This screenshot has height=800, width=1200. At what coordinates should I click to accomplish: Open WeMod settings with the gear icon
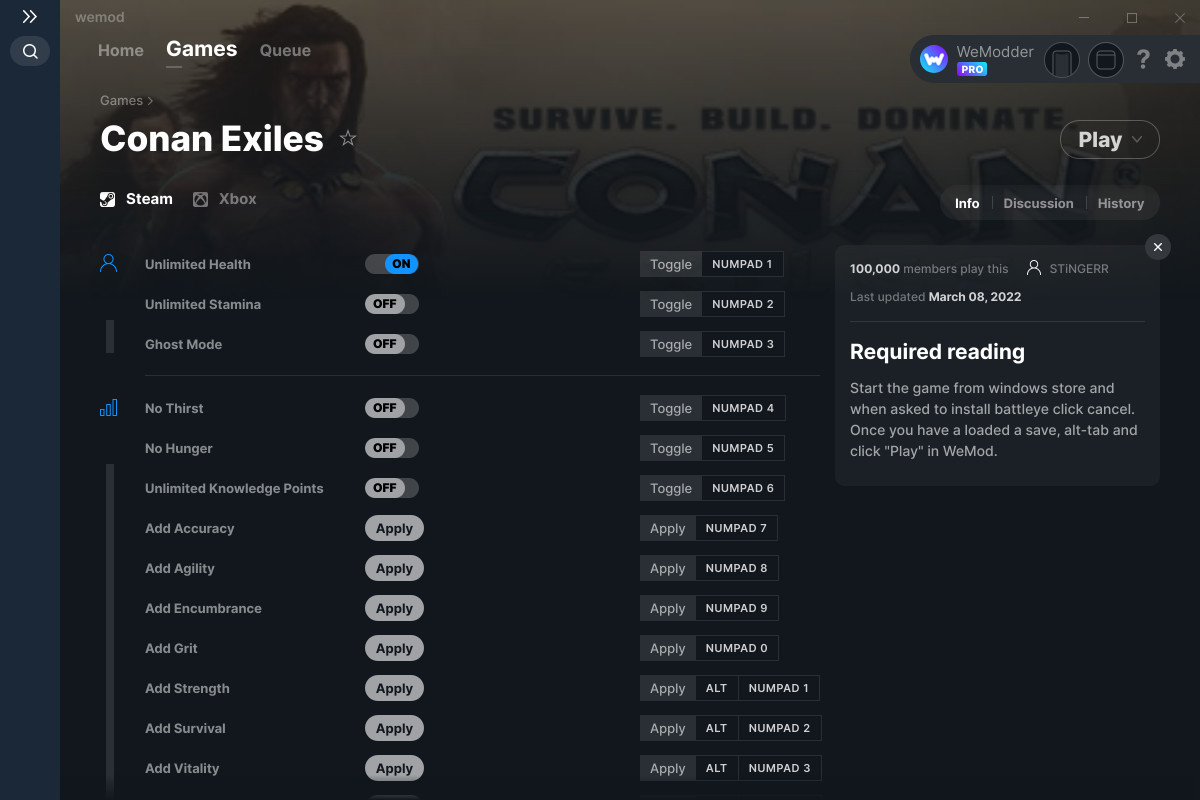[x=1174, y=59]
